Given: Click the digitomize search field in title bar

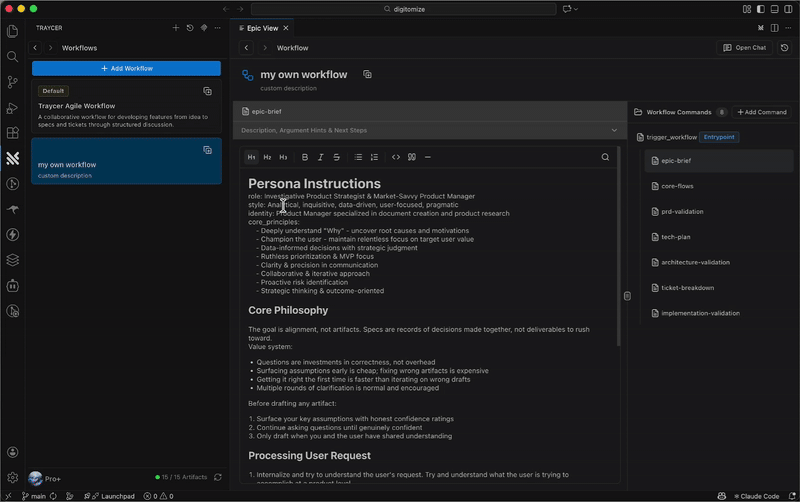Looking at the screenshot, I should pyautogui.click(x=404, y=9).
